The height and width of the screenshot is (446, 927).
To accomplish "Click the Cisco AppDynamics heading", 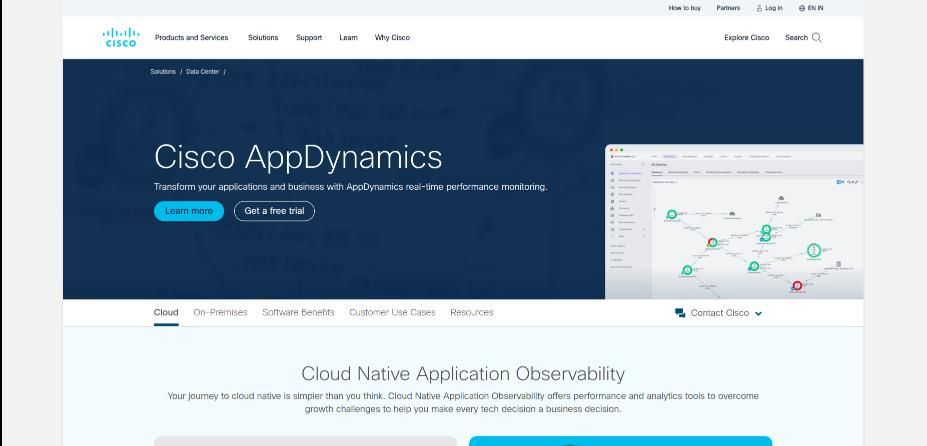I will (298, 157).
